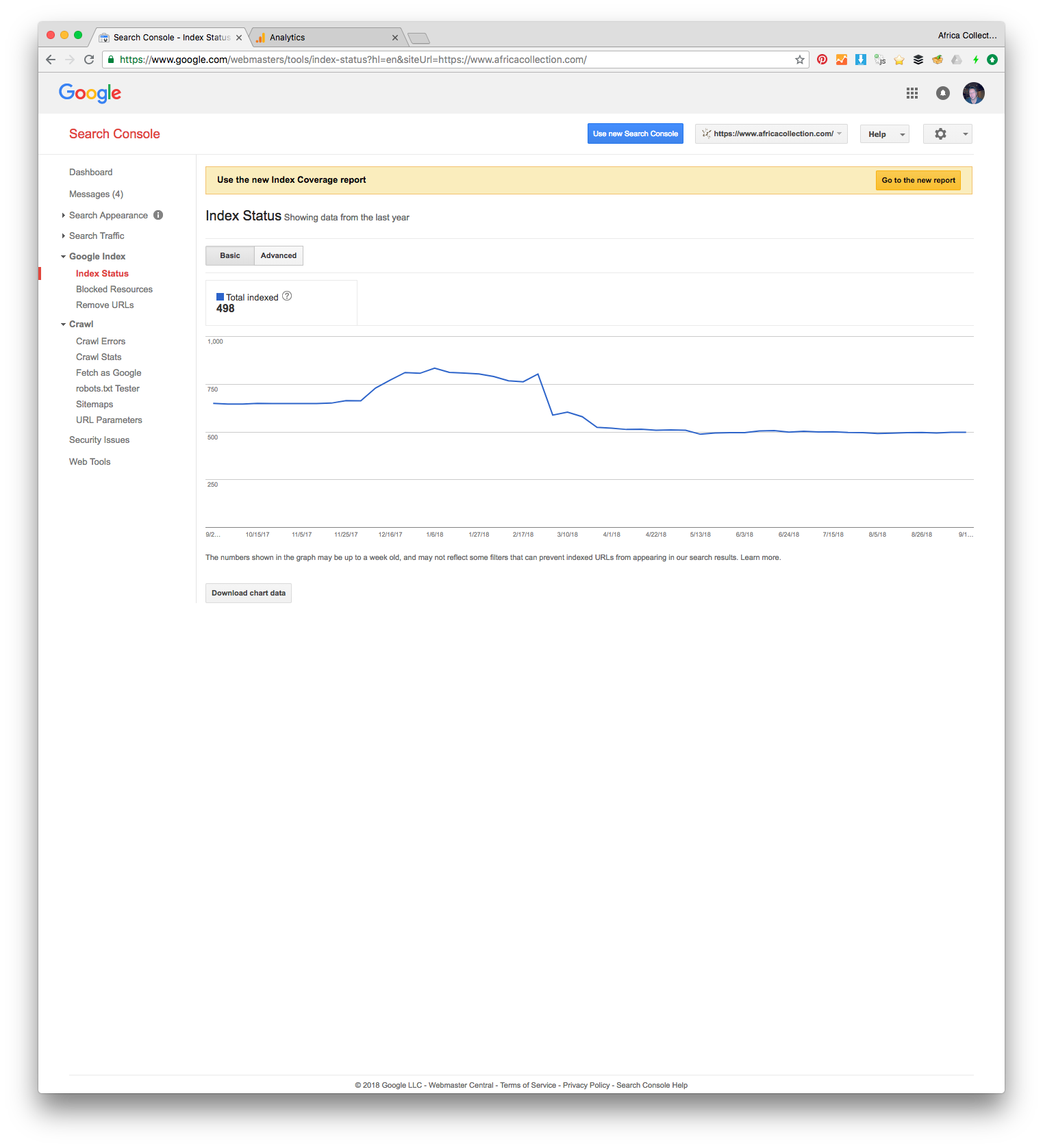Click the address bar URL field
Screen dimensions: 1043x1148
tap(455, 60)
